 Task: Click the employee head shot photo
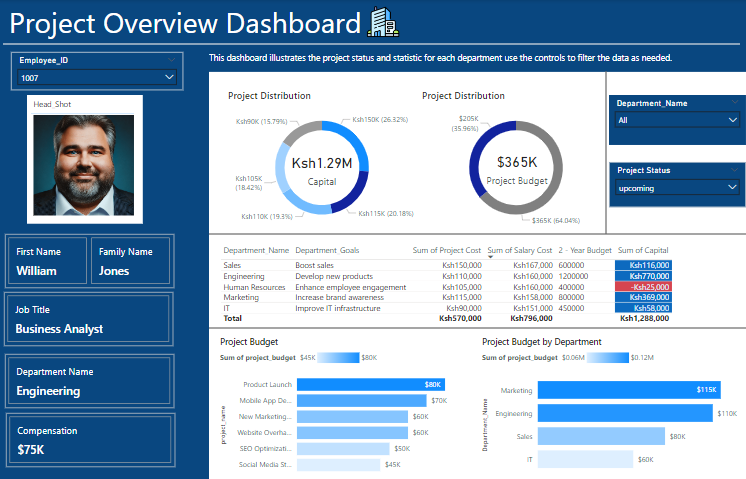point(84,165)
